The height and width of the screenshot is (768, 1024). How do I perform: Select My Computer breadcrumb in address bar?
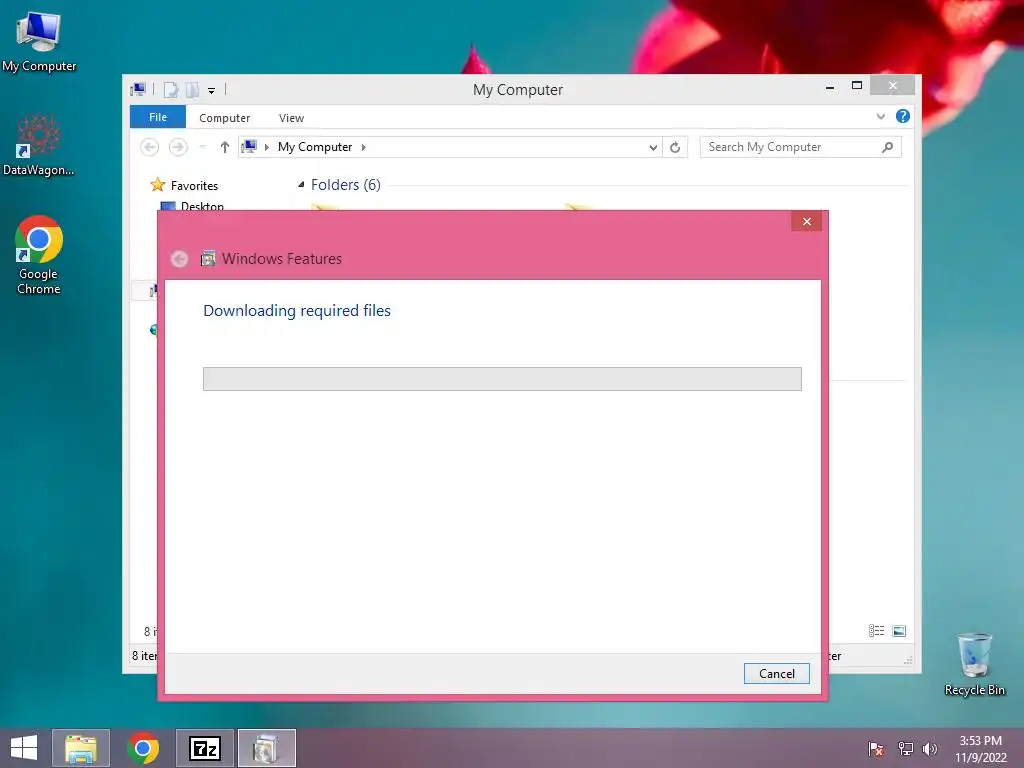pyautogui.click(x=315, y=147)
